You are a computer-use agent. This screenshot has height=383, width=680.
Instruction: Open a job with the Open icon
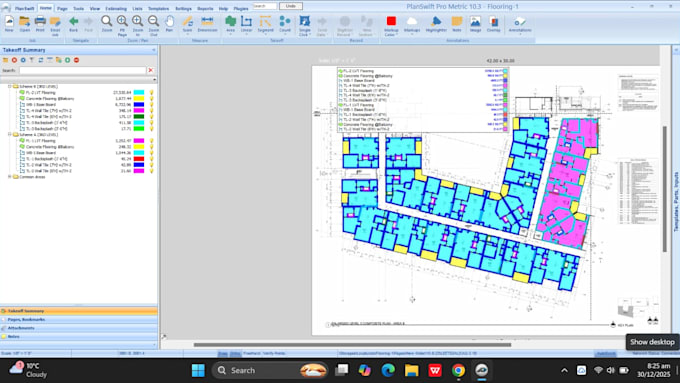24,24
